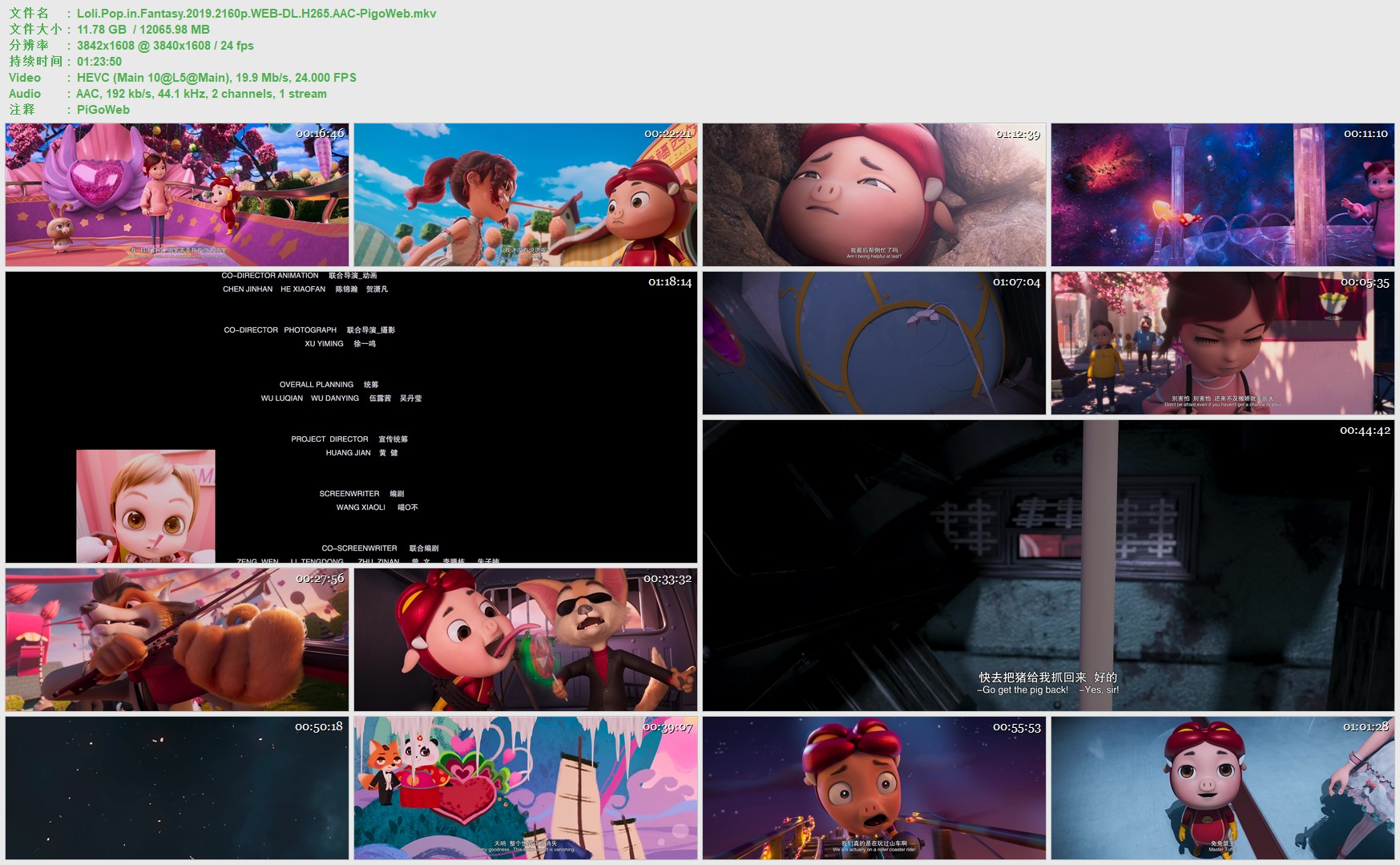Open the dark thumbnail stamped 00:44:42
Image resolution: width=1400 pixels, height=865 pixels.
(1048, 565)
